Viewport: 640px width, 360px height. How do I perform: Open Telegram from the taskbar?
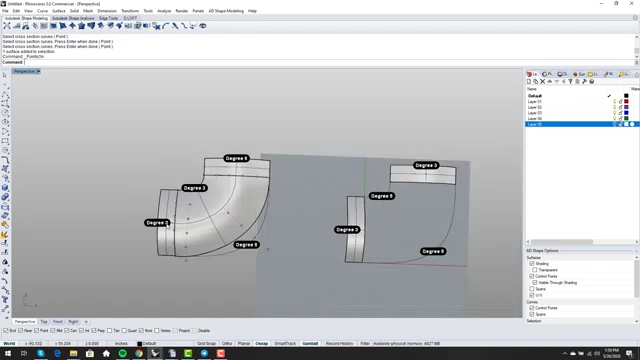click(x=204, y=353)
